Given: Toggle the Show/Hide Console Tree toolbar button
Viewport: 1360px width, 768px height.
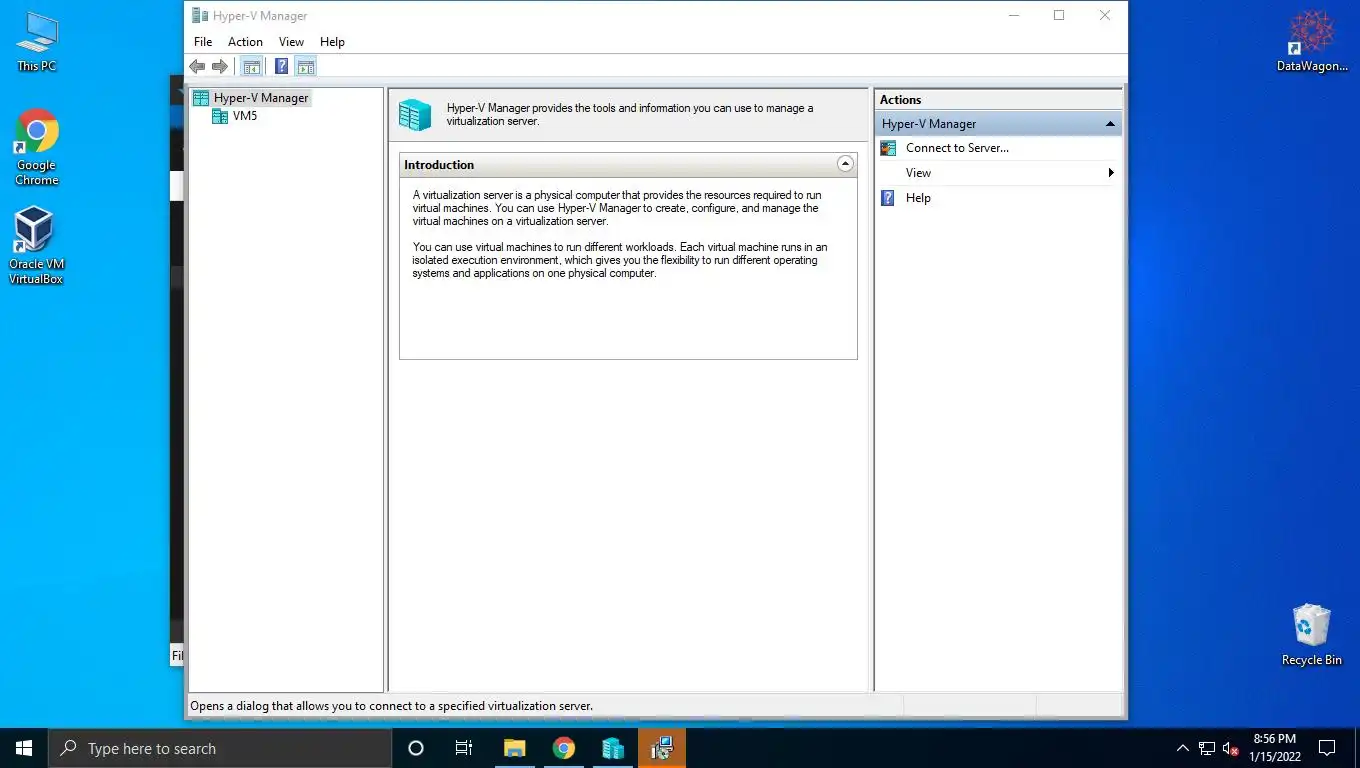Looking at the screenshot, I should click(252, 66).
